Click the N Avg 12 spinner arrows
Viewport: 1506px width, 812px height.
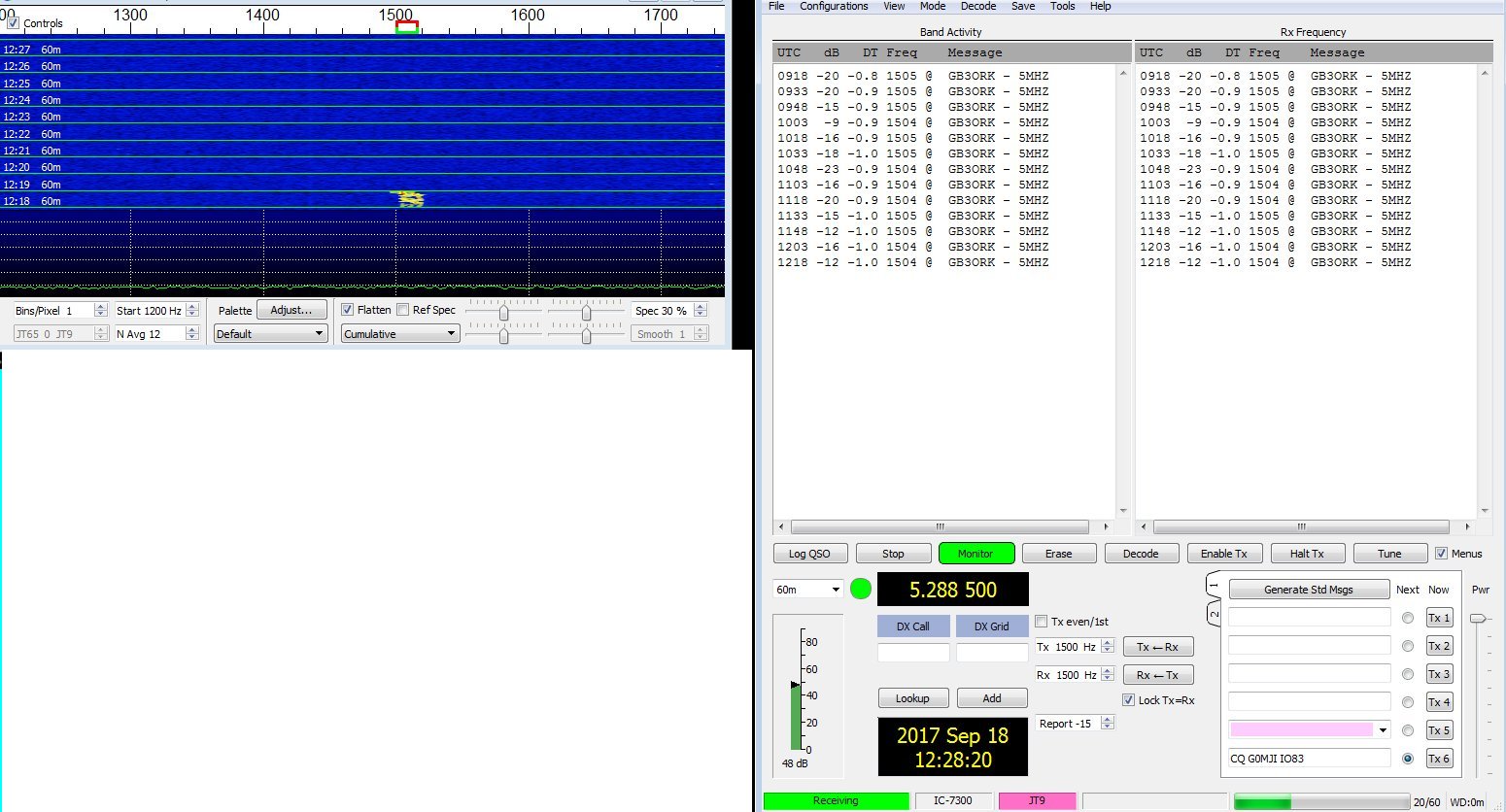(192, 334)
